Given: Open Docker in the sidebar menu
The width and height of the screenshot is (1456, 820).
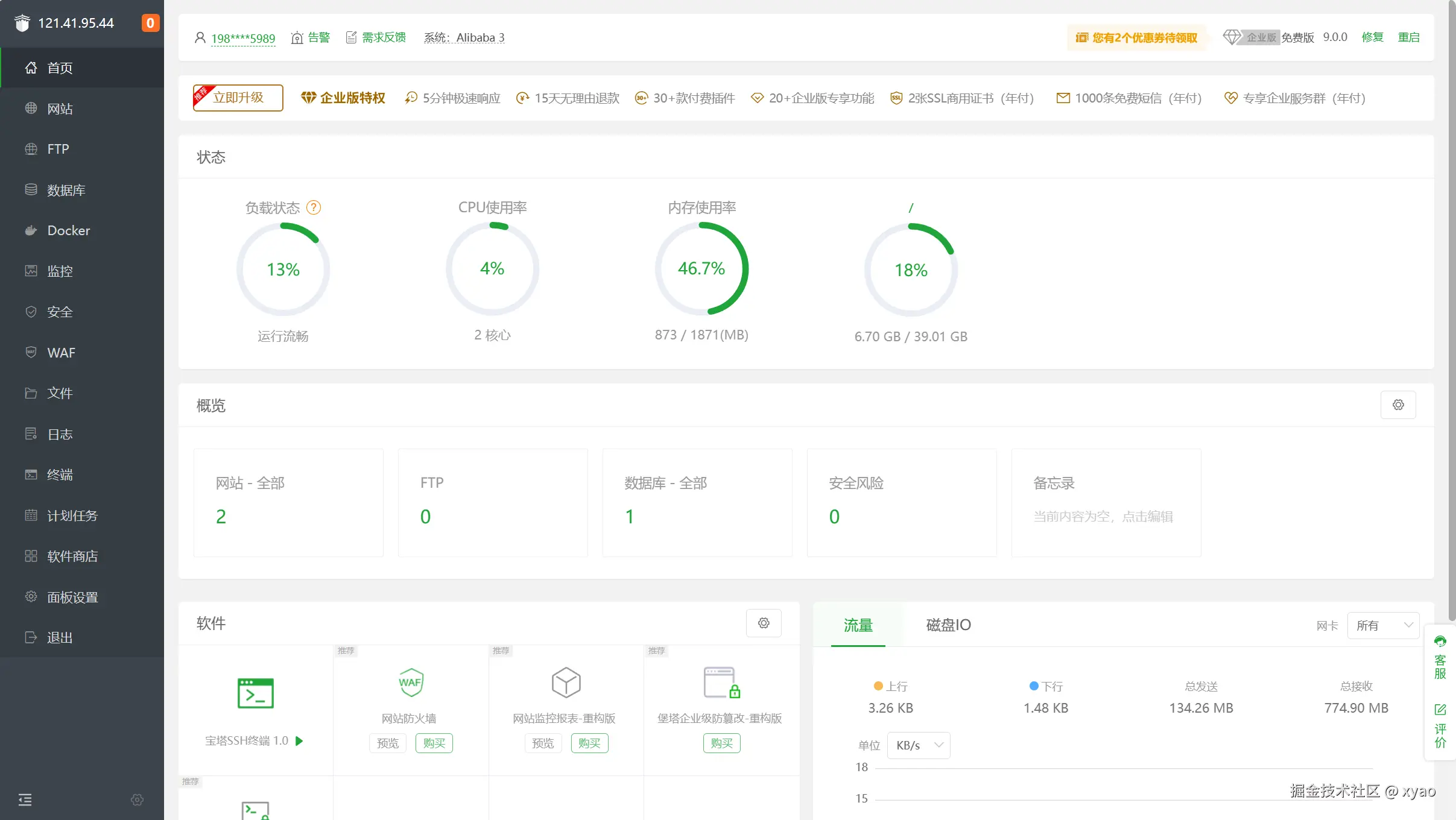Looking at the screenshot, I should click(69, 230).
